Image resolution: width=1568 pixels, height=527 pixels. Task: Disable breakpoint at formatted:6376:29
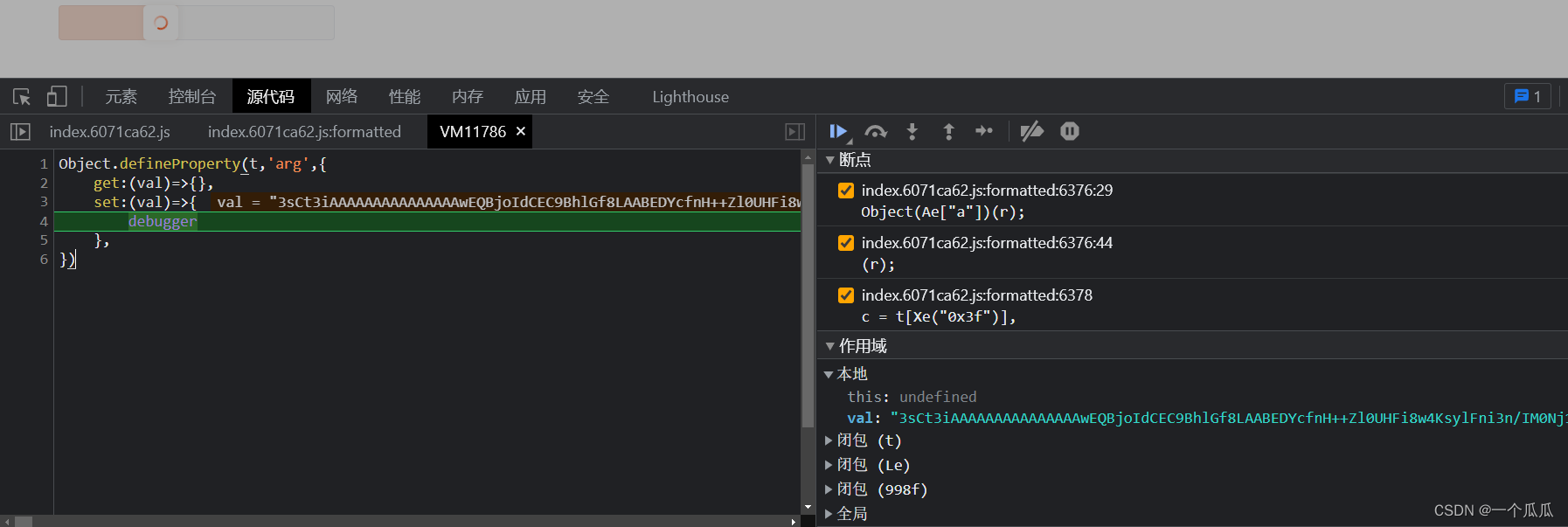[x=846, y=191]
